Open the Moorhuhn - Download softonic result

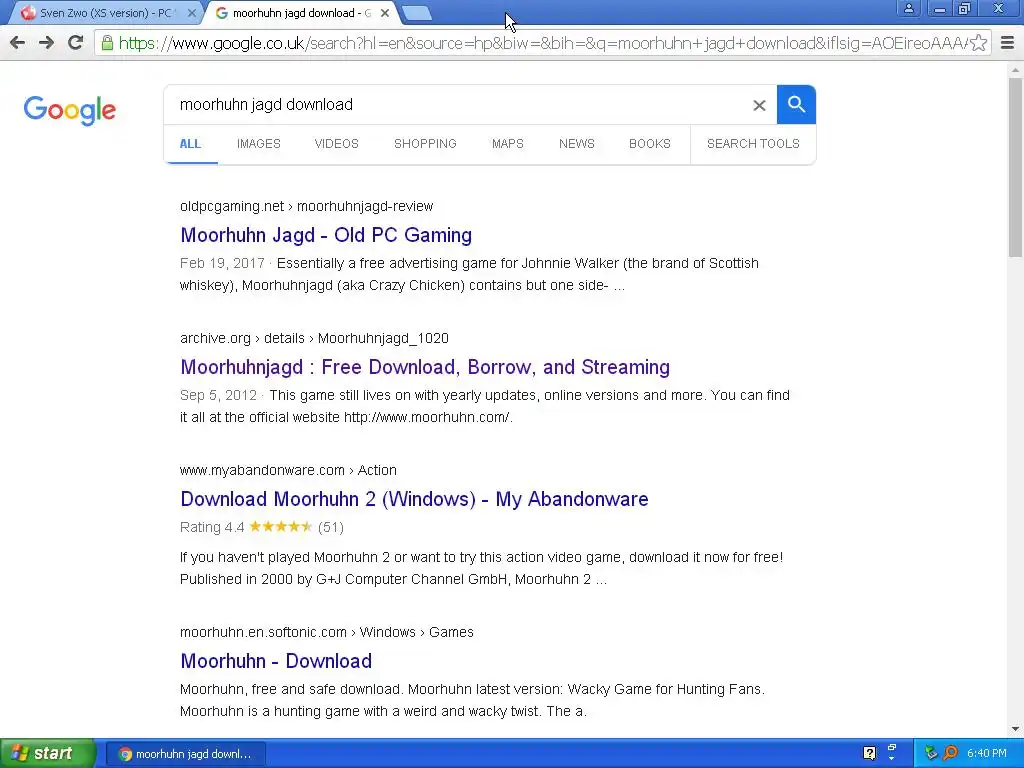click(276, 661)
